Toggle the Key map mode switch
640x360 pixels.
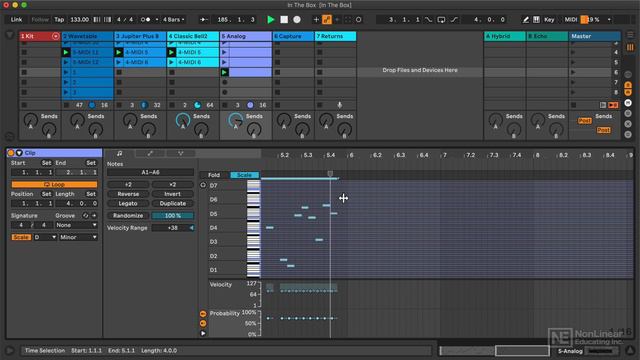(549, 19)
